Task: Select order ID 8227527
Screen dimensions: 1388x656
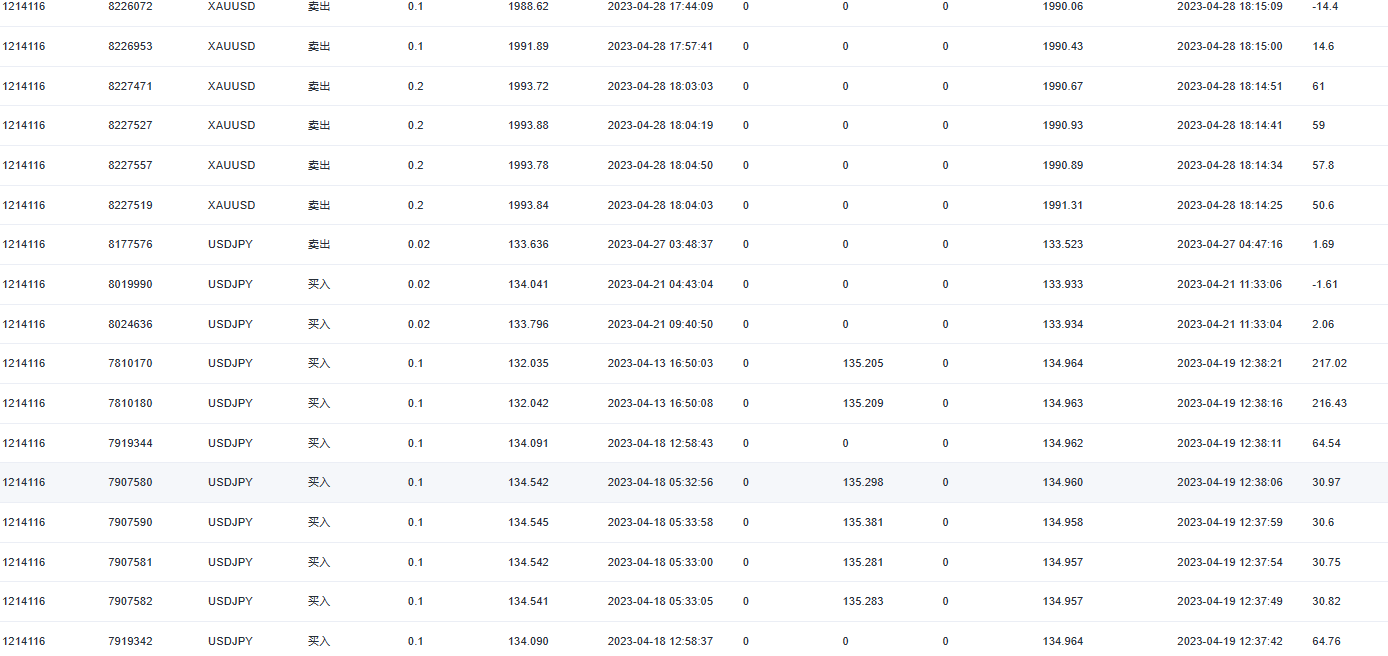Action: [130, 125]
